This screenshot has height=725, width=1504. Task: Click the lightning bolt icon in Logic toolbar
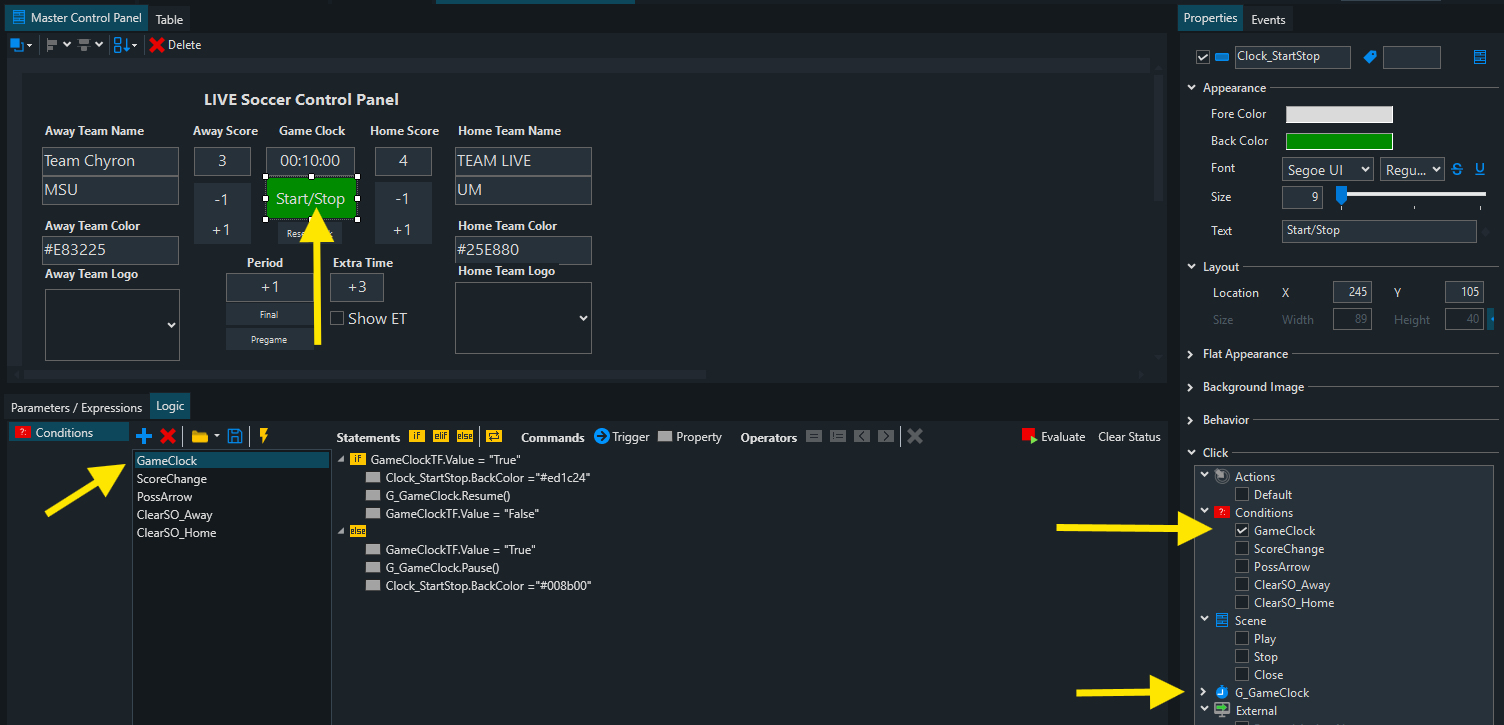point(264,436)
